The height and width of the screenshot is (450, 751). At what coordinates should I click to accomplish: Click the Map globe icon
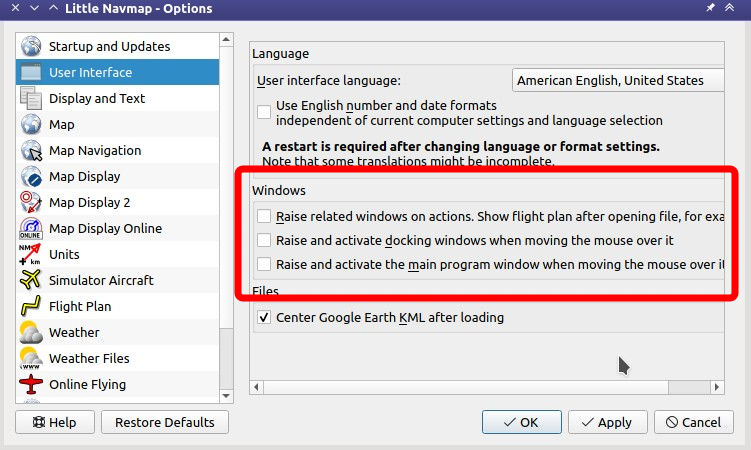pos(31,124)
